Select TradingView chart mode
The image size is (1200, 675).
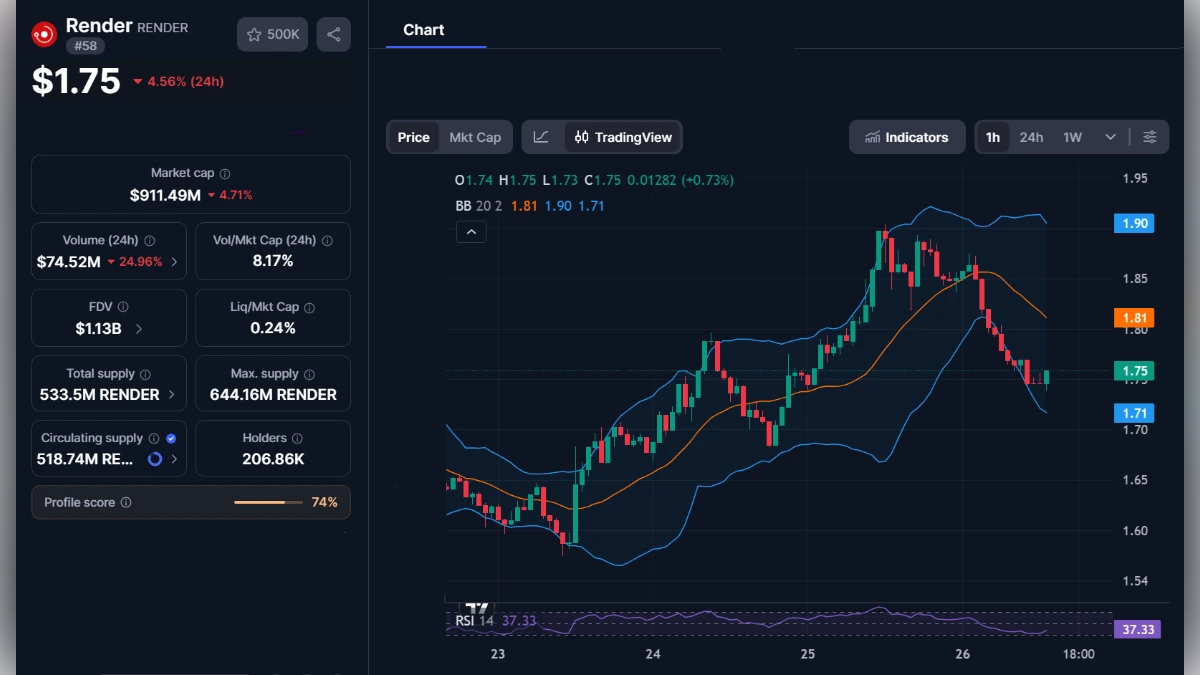point(623,137)
